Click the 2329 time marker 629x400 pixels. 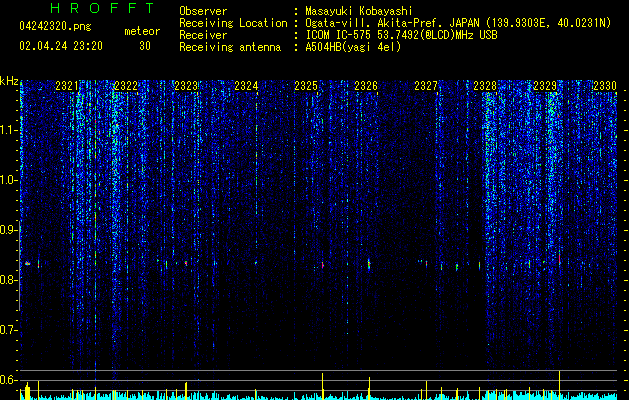(x=545, y=86)
